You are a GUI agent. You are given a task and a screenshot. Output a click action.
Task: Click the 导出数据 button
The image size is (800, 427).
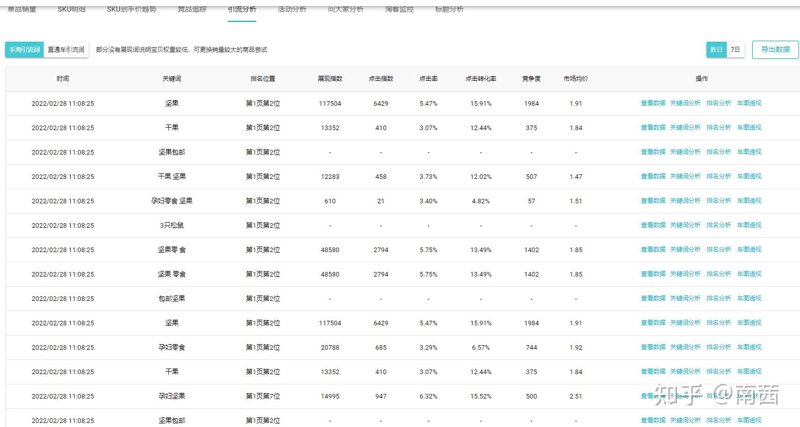pos(775,49)
